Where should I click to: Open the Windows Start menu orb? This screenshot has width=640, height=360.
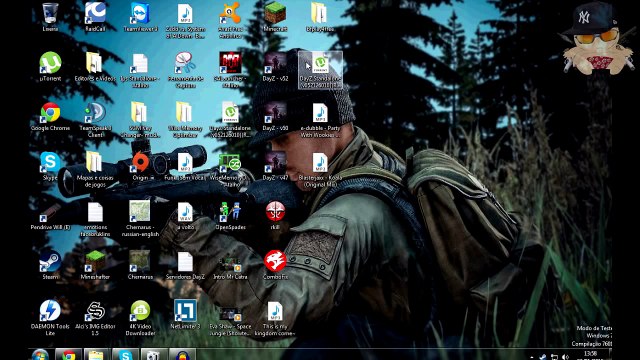point(40,355)
